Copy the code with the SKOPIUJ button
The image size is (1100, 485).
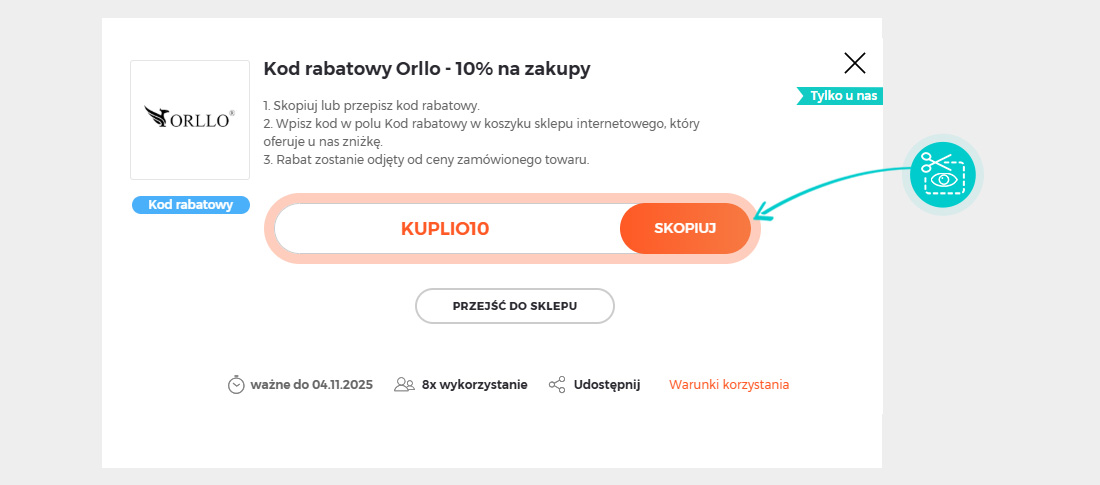pyautogui.click(x=685, y=228)
